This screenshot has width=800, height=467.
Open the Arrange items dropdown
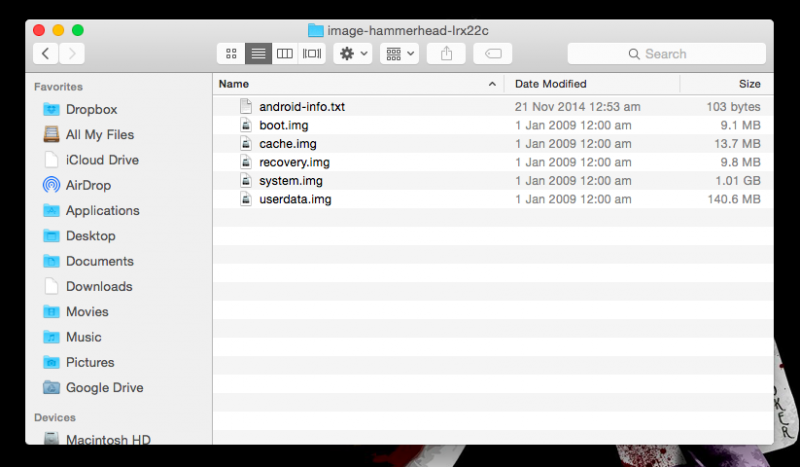coord(399,53)
